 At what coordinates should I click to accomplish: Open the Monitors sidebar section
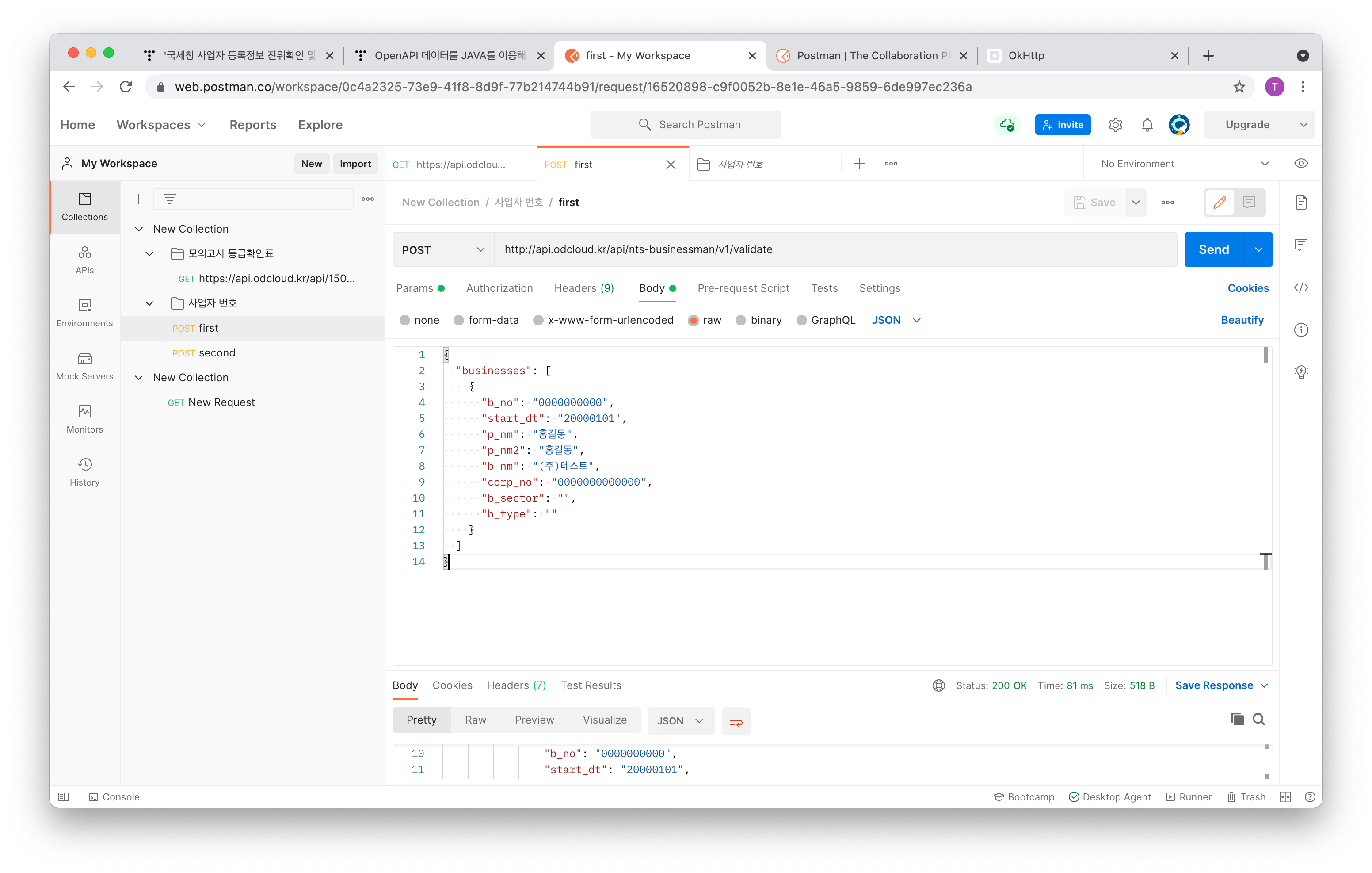(x=84, y=418)
